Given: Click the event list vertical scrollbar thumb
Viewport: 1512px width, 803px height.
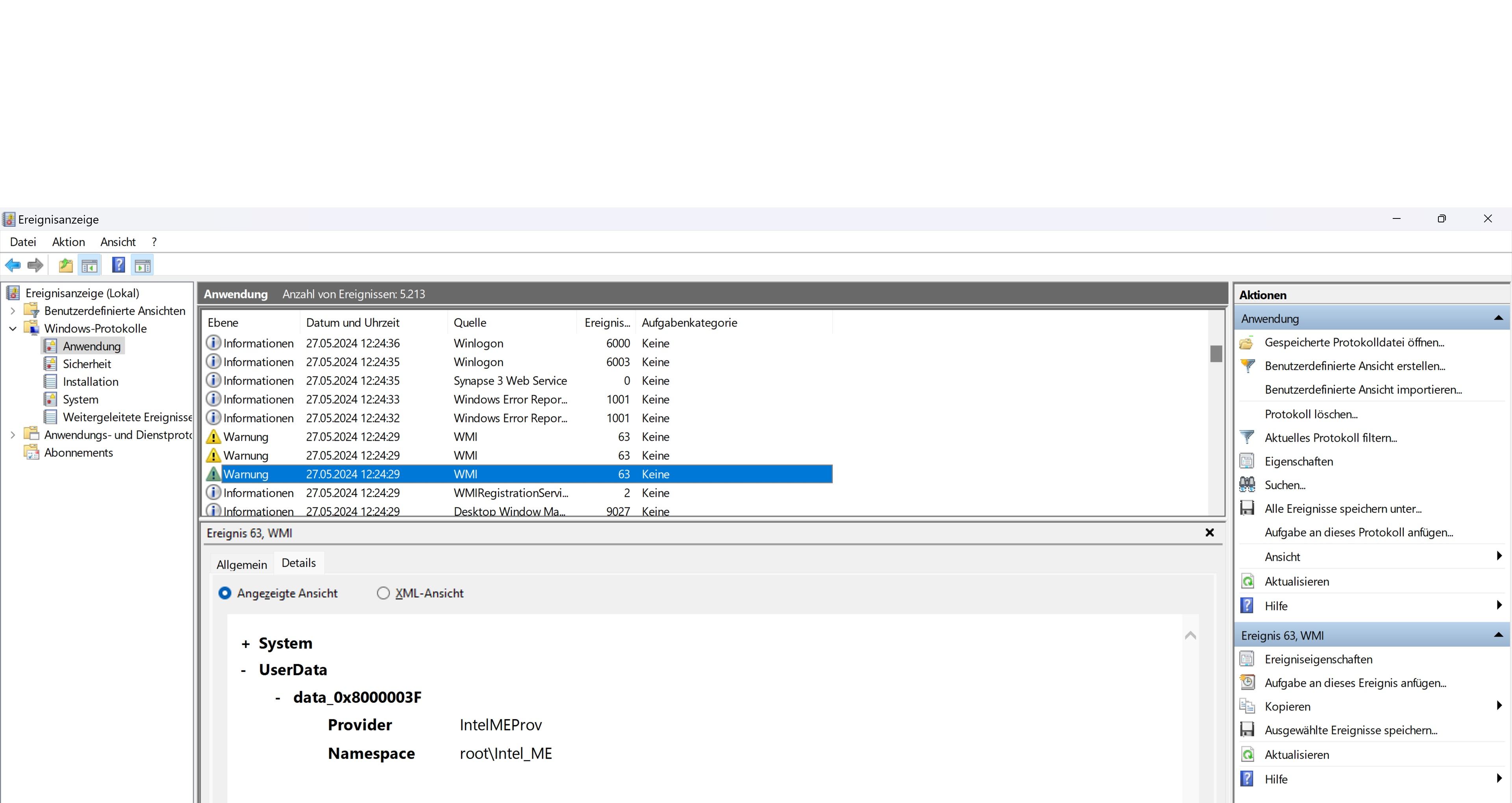Looking at the screenshot, I should 1216,354.
